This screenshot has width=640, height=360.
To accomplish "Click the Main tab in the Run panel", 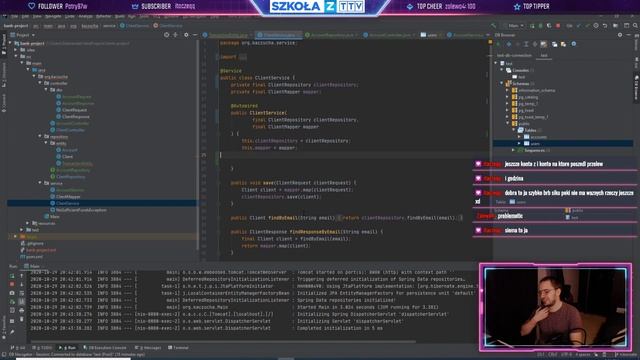I will tap(32, 266).
